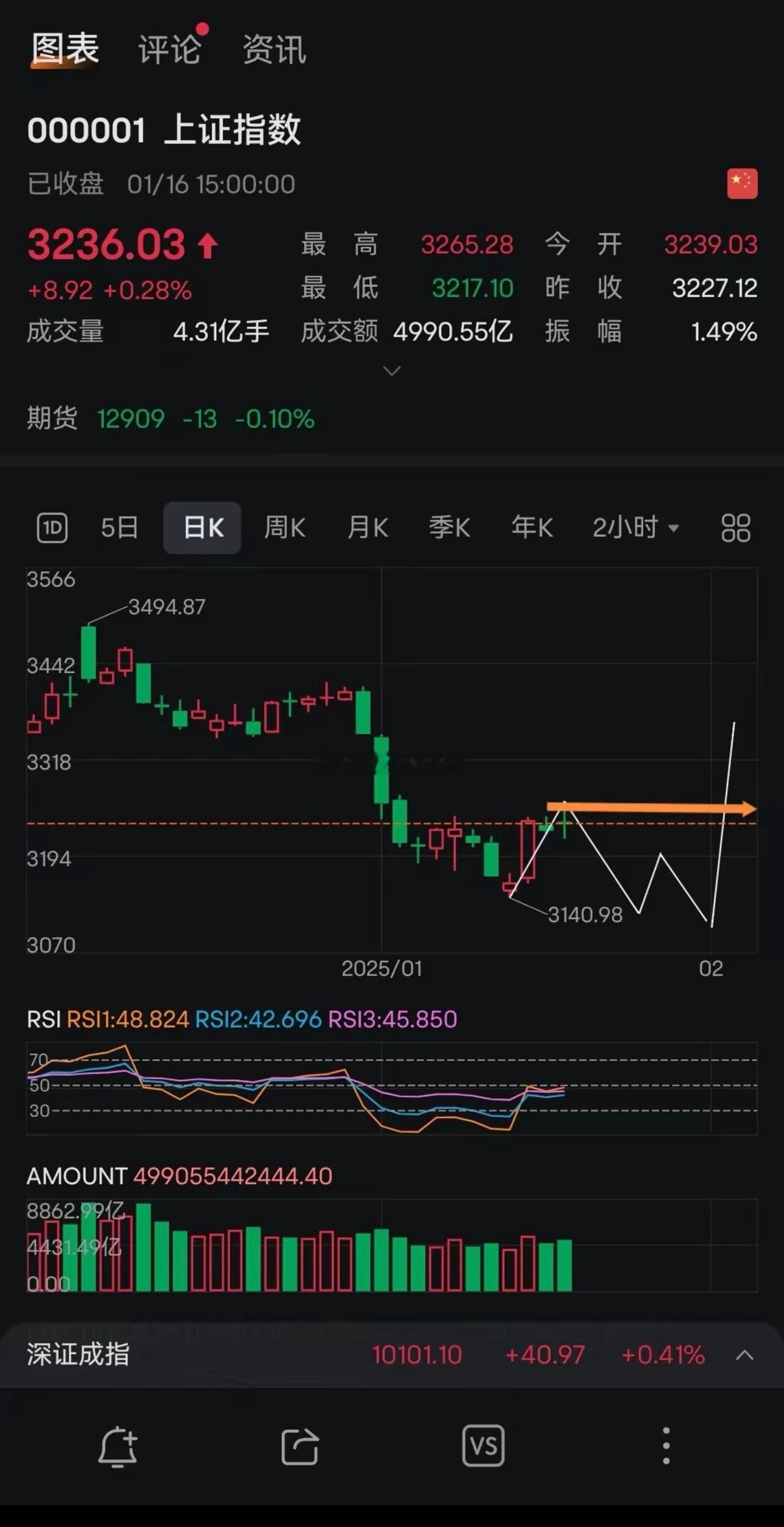Tap the 最高 value 3265.28
This screenshot has width=784, height=1527.
[x=467, y=244]
